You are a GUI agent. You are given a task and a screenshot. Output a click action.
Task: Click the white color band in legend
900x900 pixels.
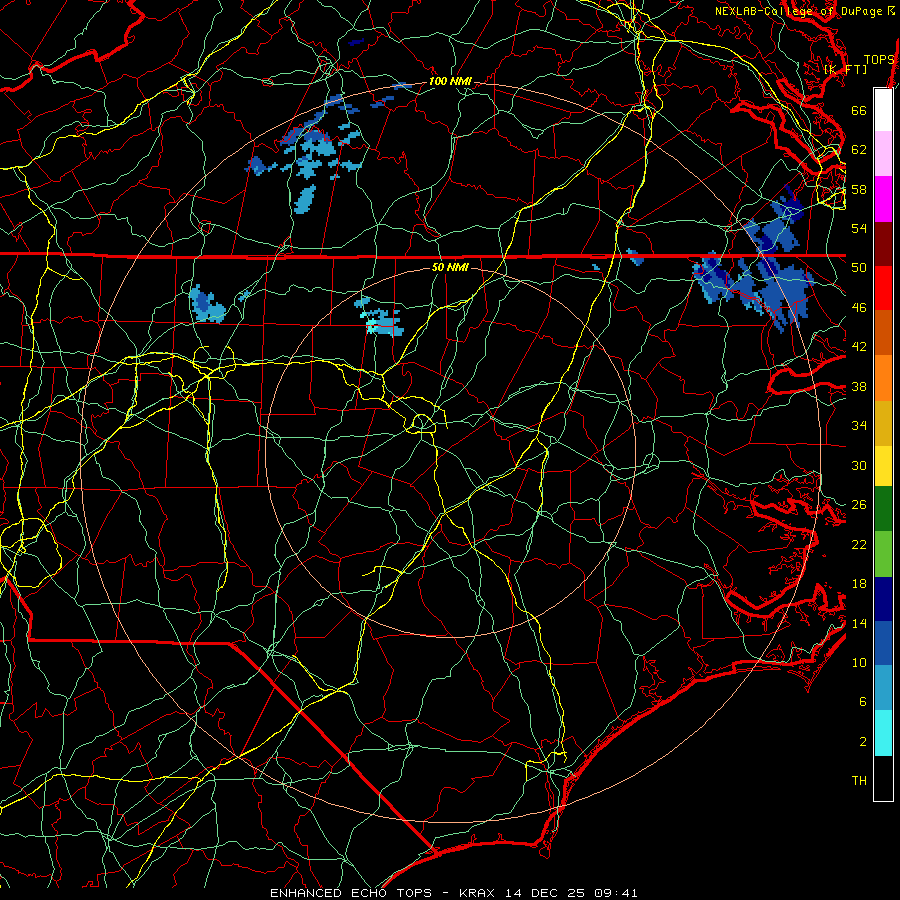click(883, 110)
